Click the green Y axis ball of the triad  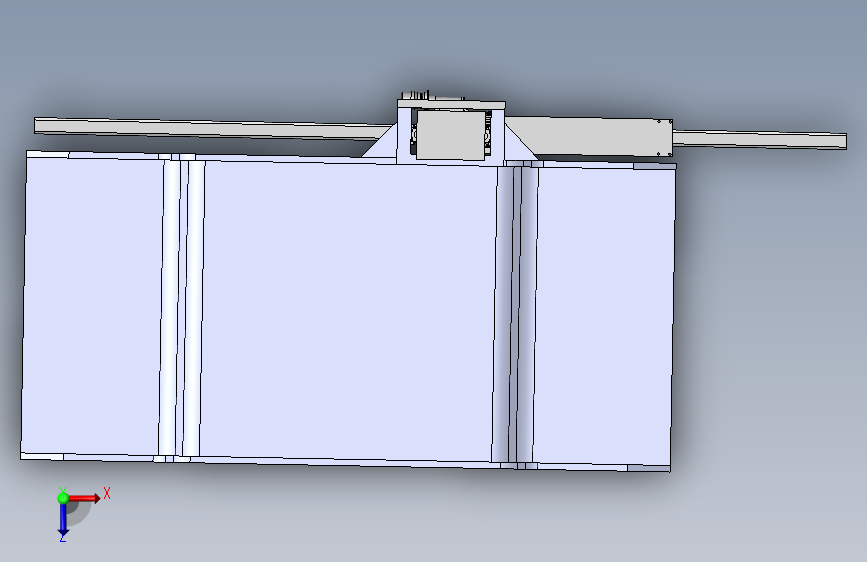[x=63, y=498]
